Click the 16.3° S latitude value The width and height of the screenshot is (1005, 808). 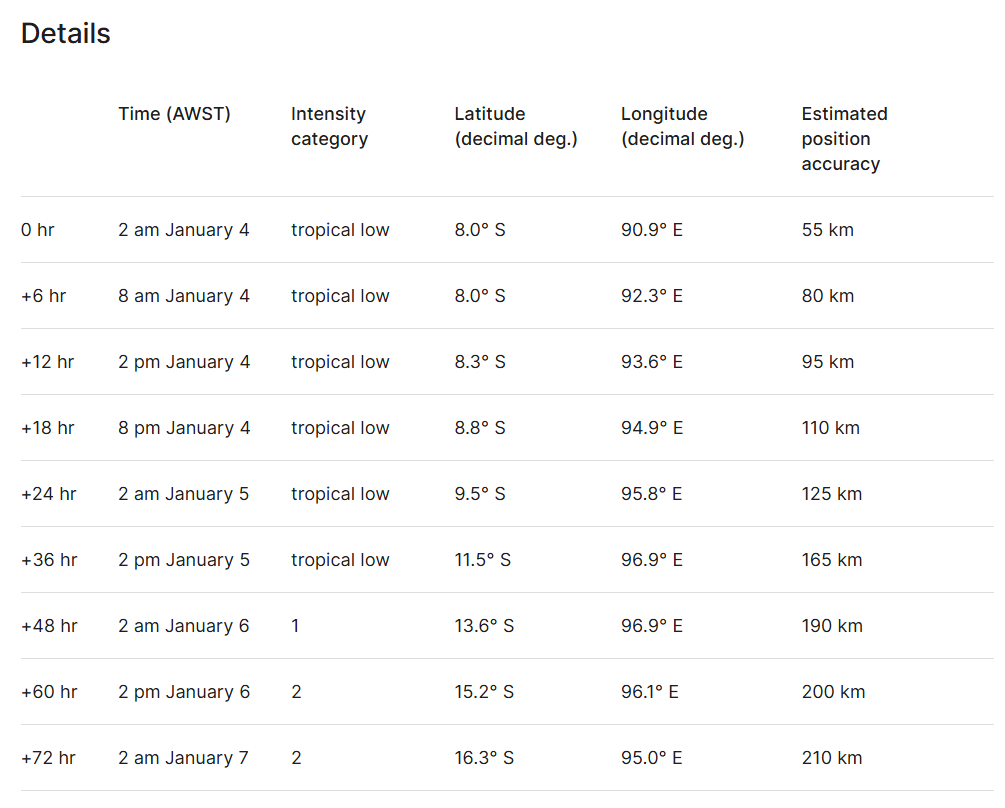click(x=484, y=758)
